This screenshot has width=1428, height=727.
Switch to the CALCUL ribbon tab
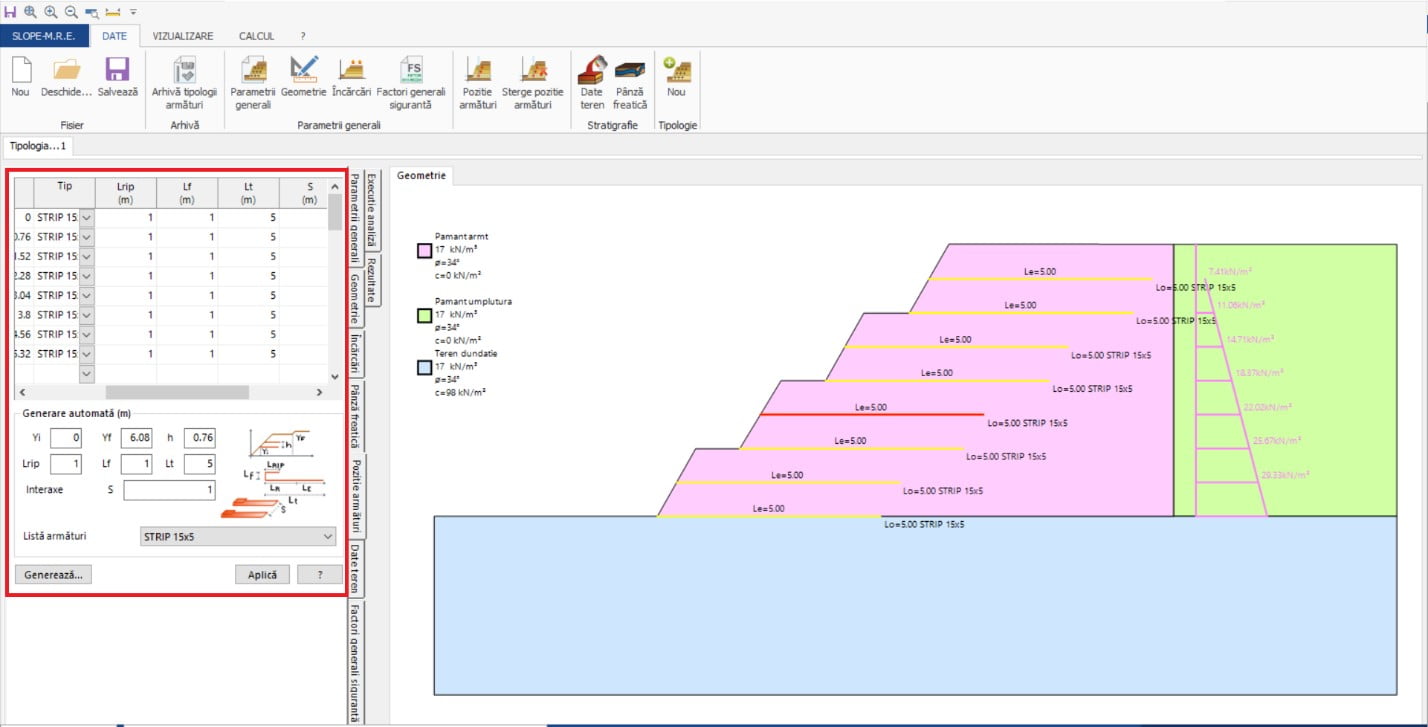[x=256, y=36]
